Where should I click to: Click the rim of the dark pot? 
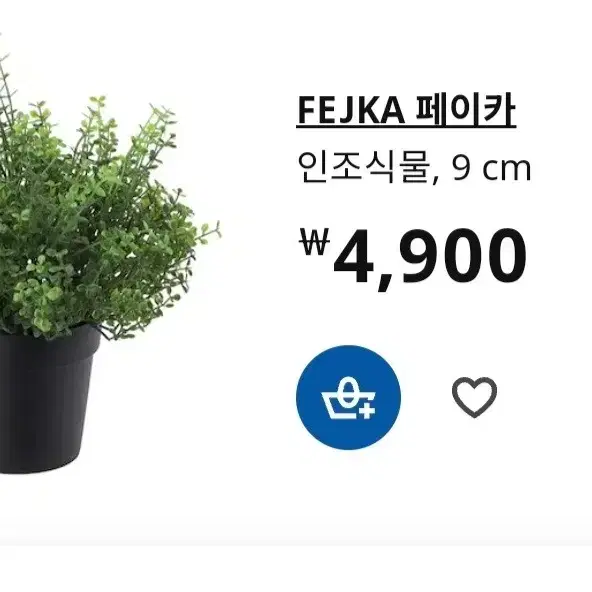(51, 332)
